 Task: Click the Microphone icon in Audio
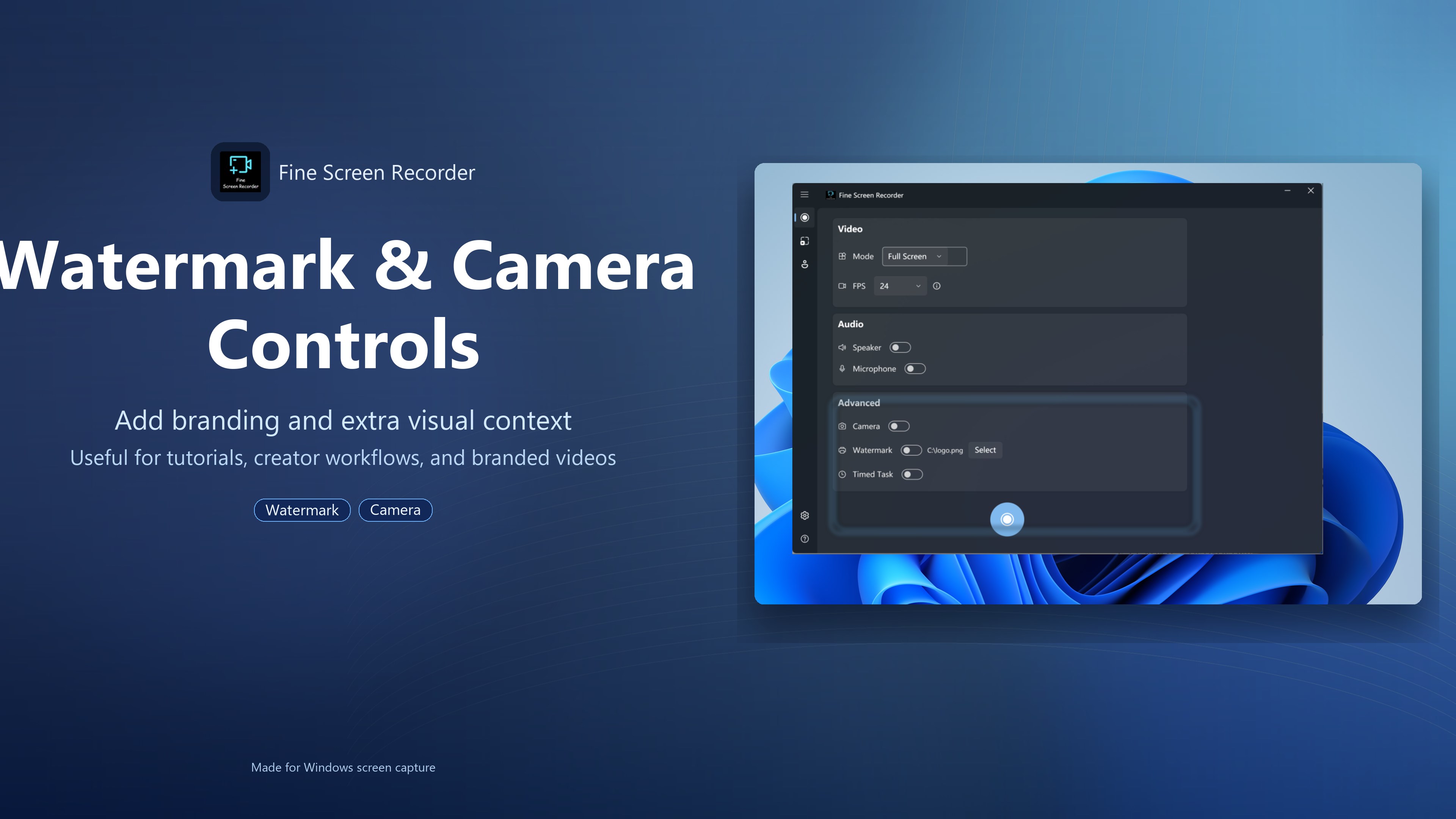(842, 369)
